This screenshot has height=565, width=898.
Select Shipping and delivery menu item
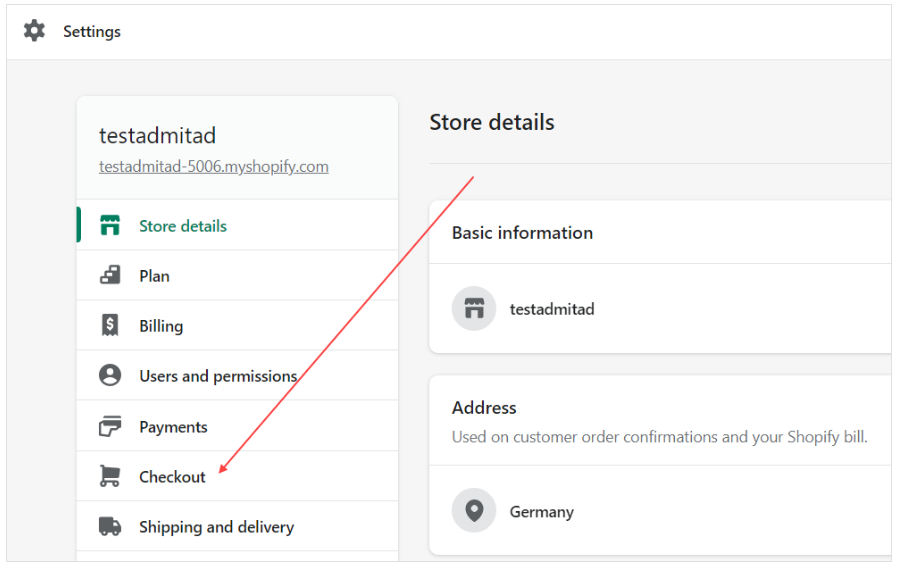tap(216, 527)
